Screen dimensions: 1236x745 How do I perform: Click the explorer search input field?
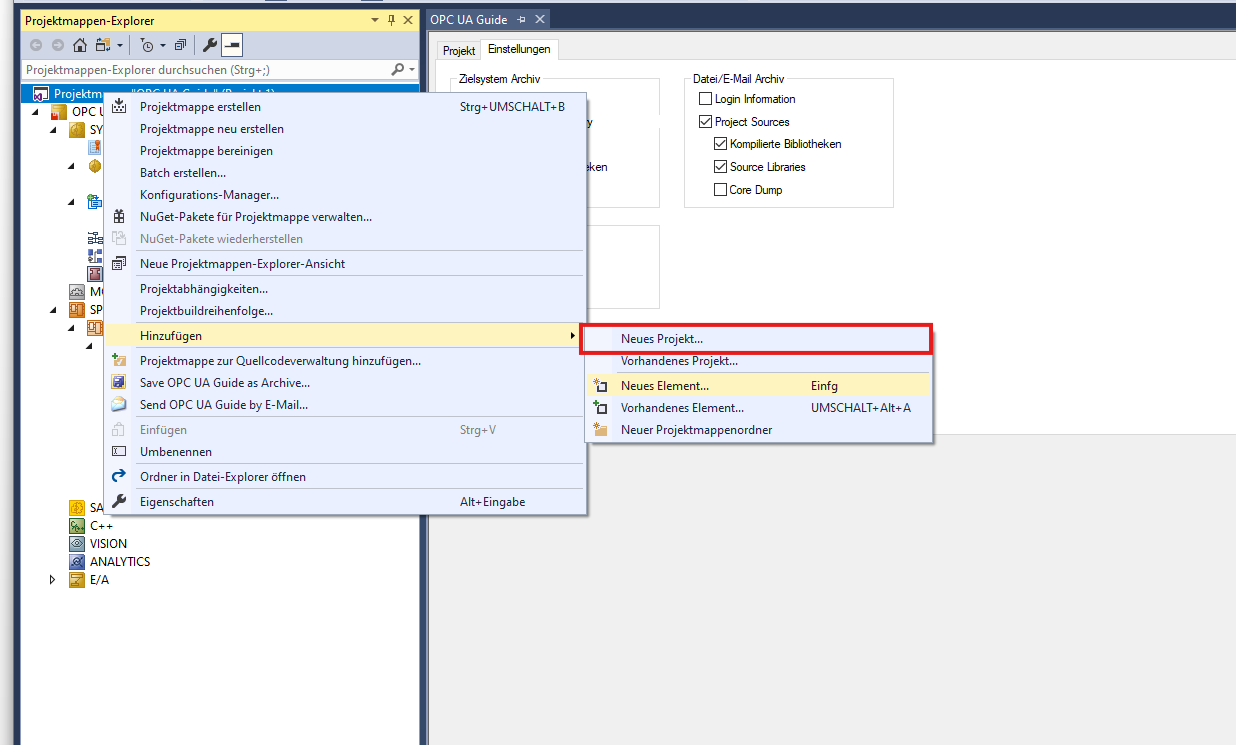205,70
